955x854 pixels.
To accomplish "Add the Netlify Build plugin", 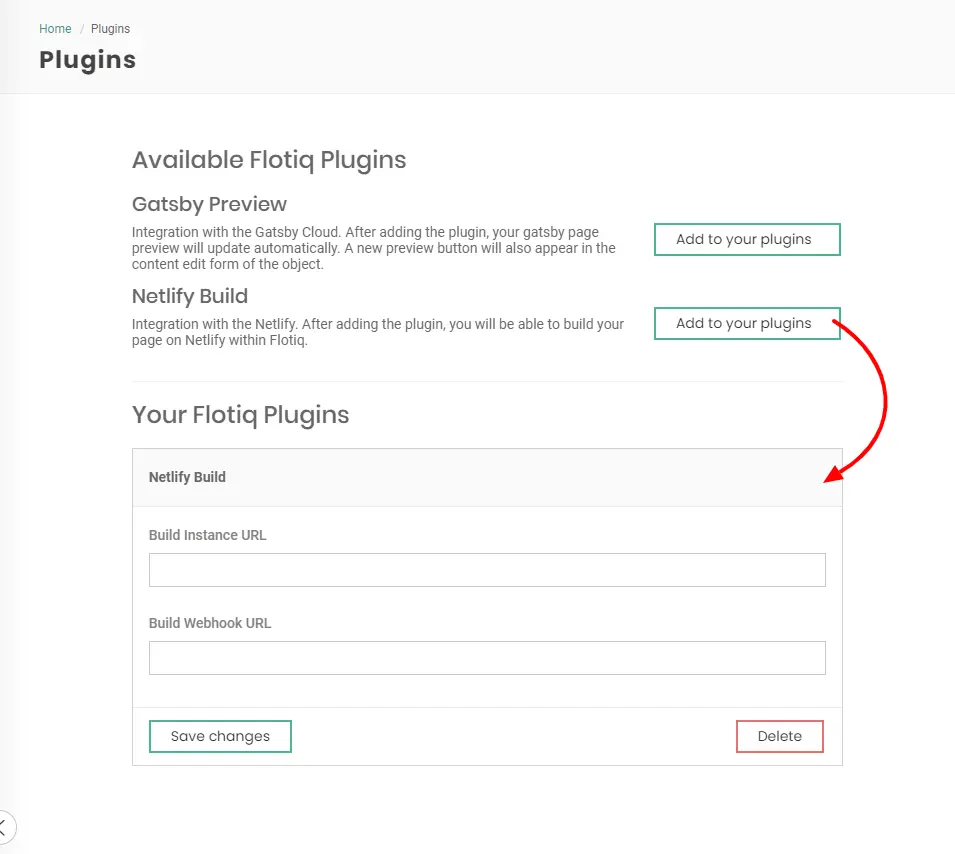I will (x=746, y=324).
